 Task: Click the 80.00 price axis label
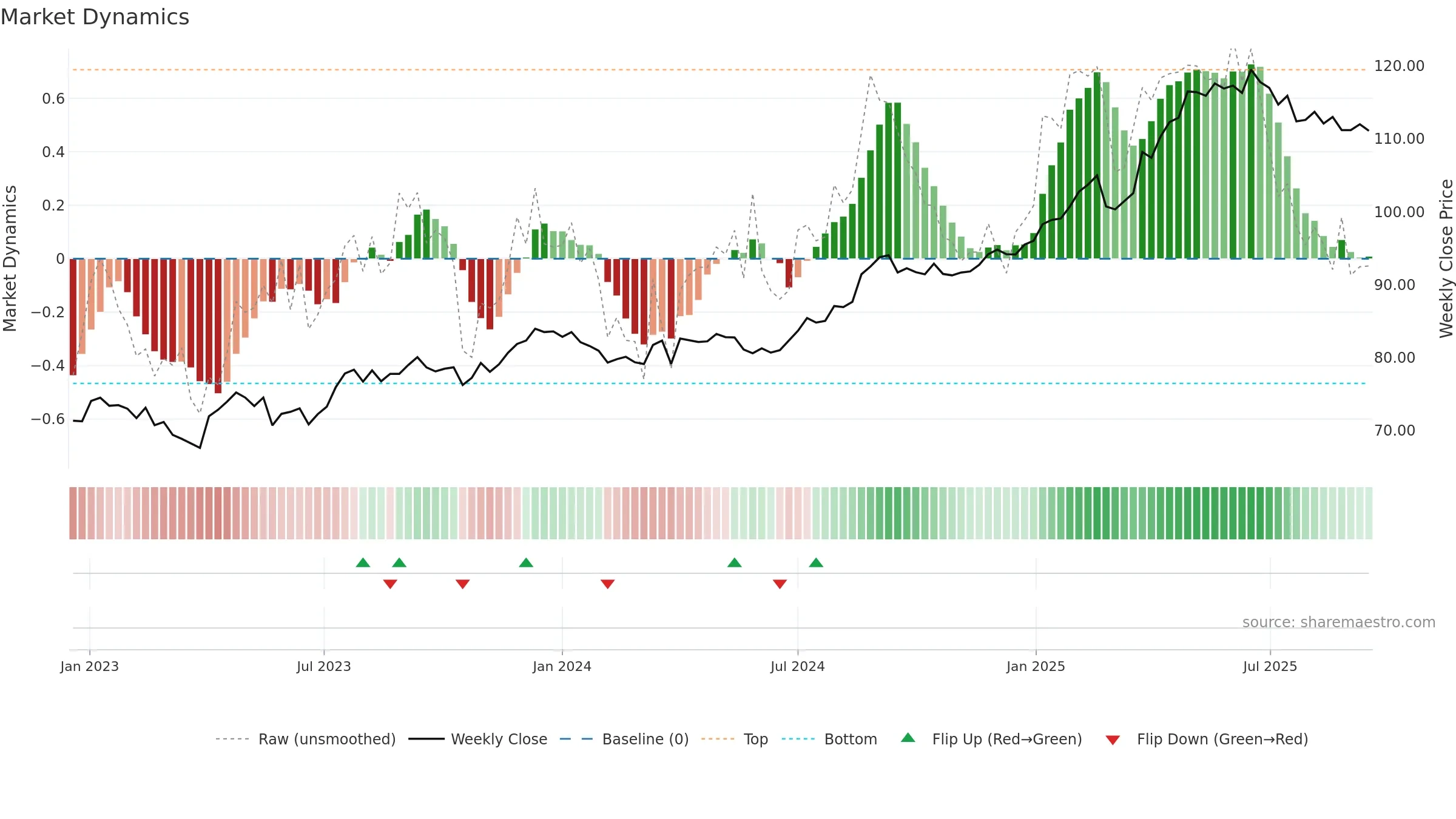point(1394,357)
